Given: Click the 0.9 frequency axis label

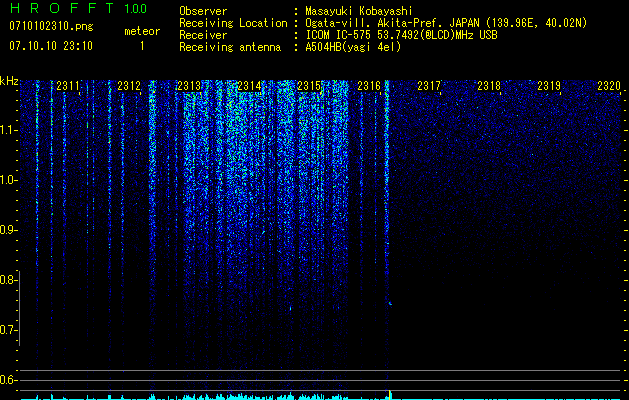Looking at the screenshot, I should point(8,230).
